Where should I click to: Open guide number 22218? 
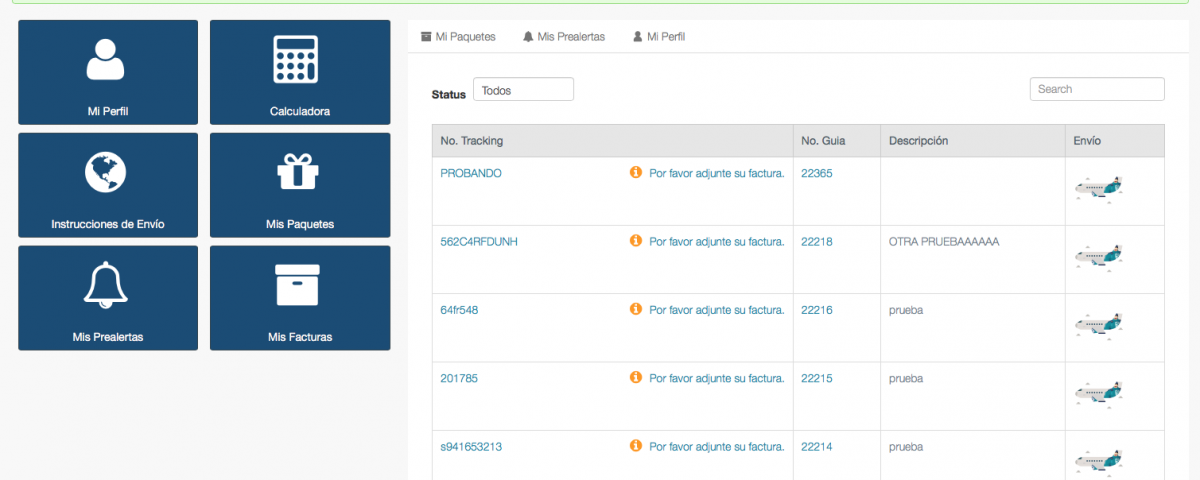[x=817, y=242]
